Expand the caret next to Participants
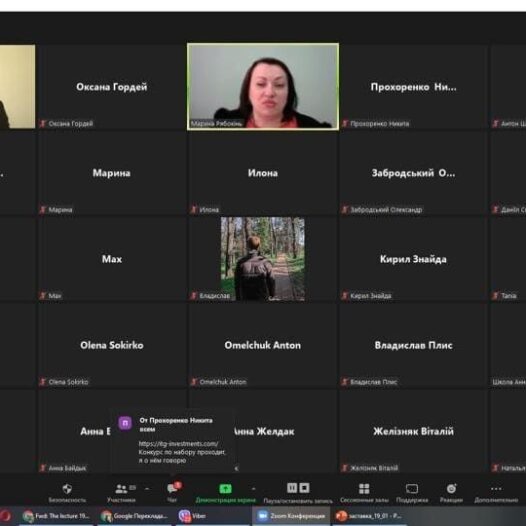Screen dimensions: 526x526 pos(147,489)
